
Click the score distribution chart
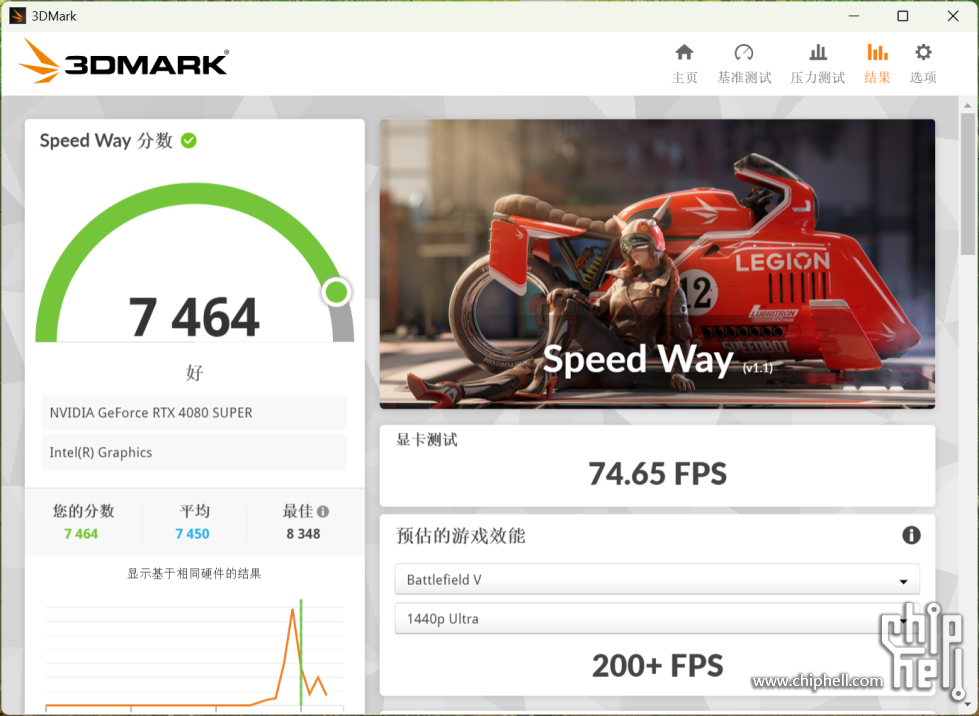[x=194, y=655]
